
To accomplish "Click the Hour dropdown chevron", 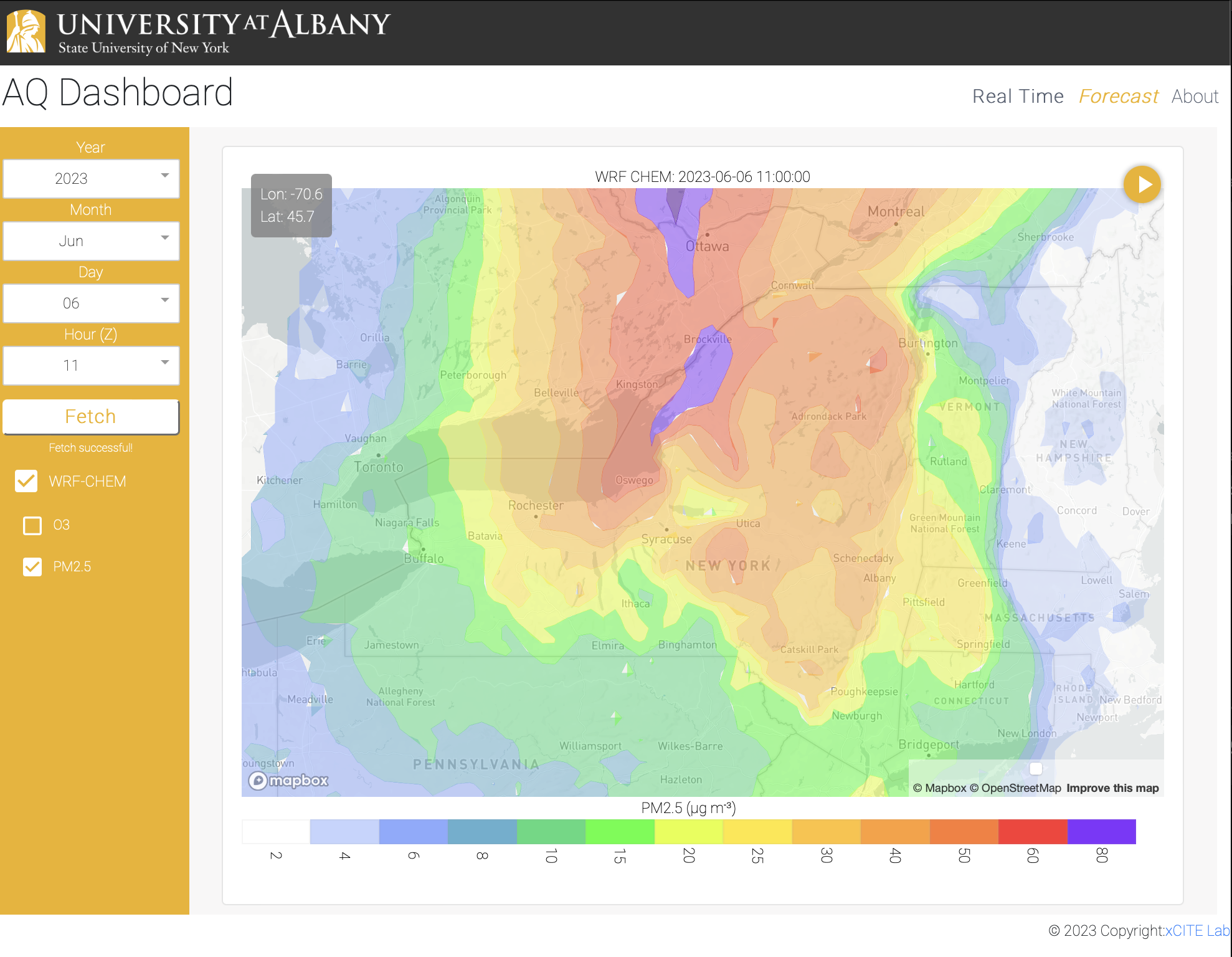I will [164, 362].
